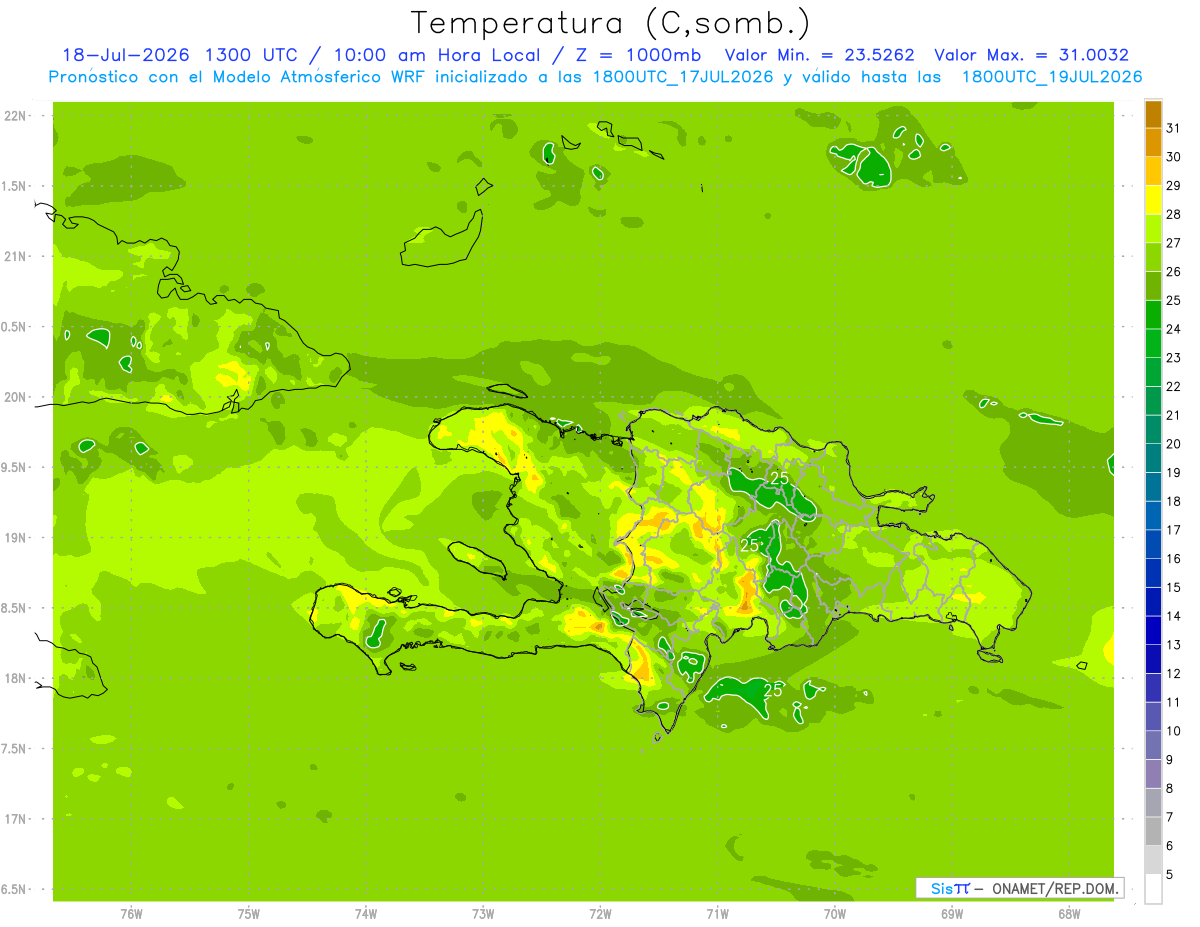Click the Pronóstico con el Modelo Atmósferico WRF text

239,77
